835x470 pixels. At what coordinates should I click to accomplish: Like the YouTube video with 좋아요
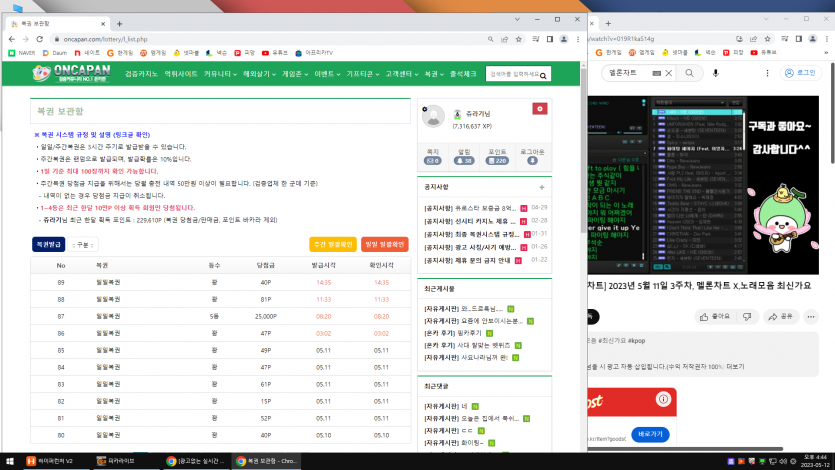[715, 317]
